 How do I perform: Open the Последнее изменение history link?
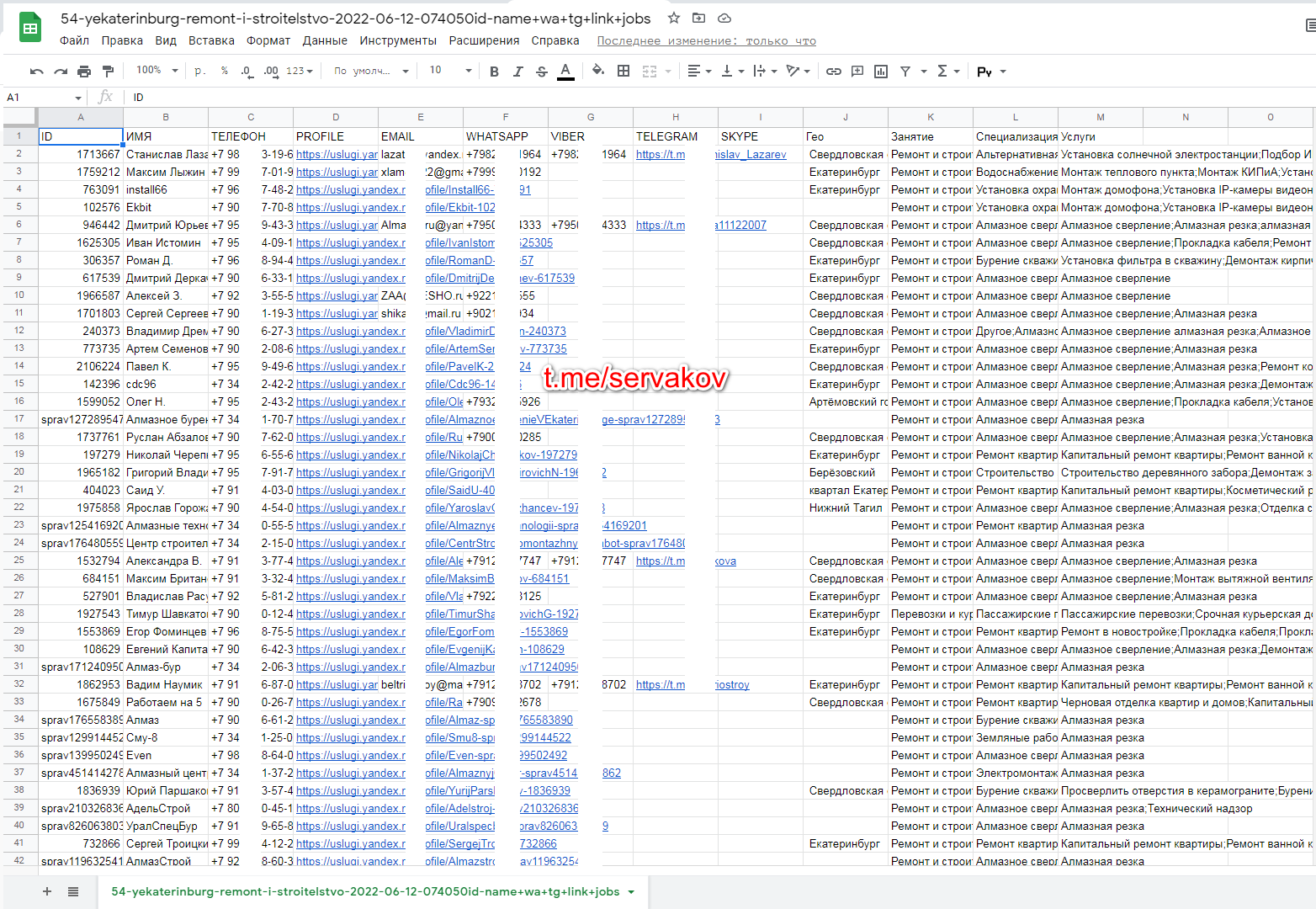click(x=706, y=40)
